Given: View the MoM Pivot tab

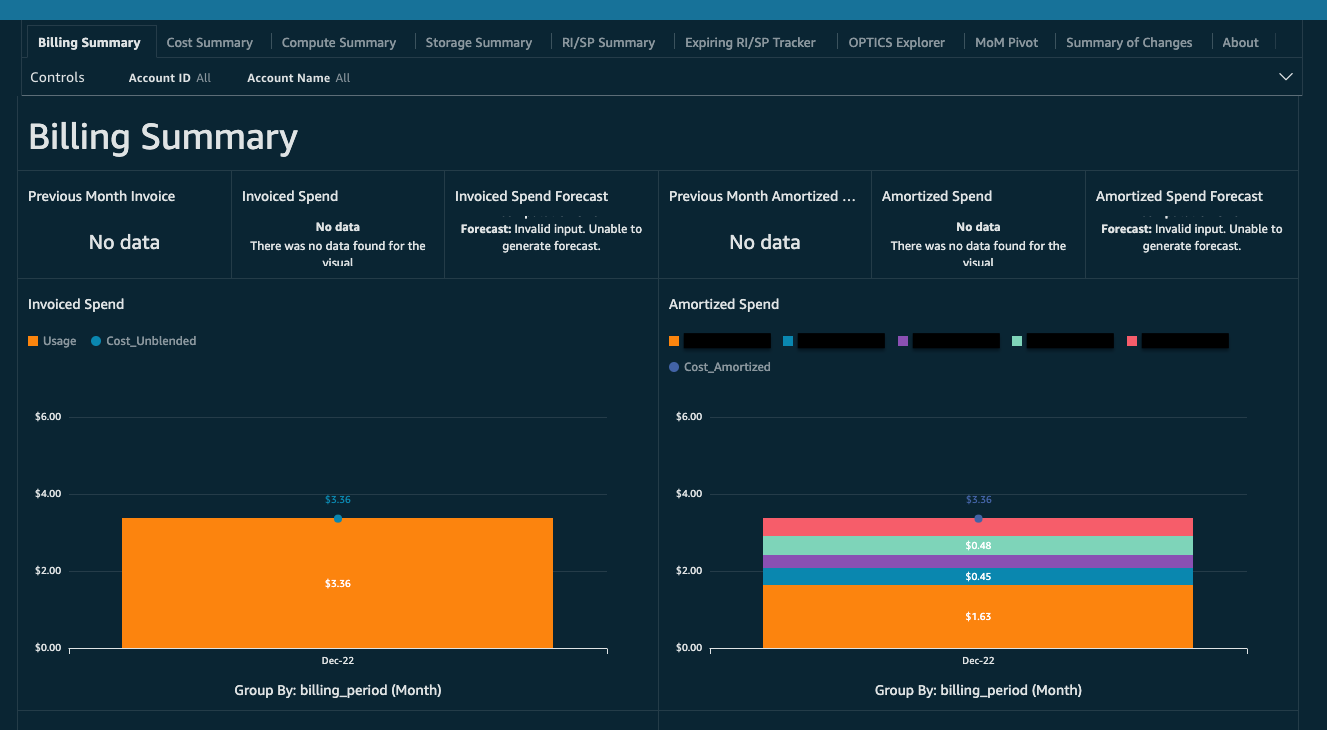Looking at the screenshot, I should (x=1006, y=42).
